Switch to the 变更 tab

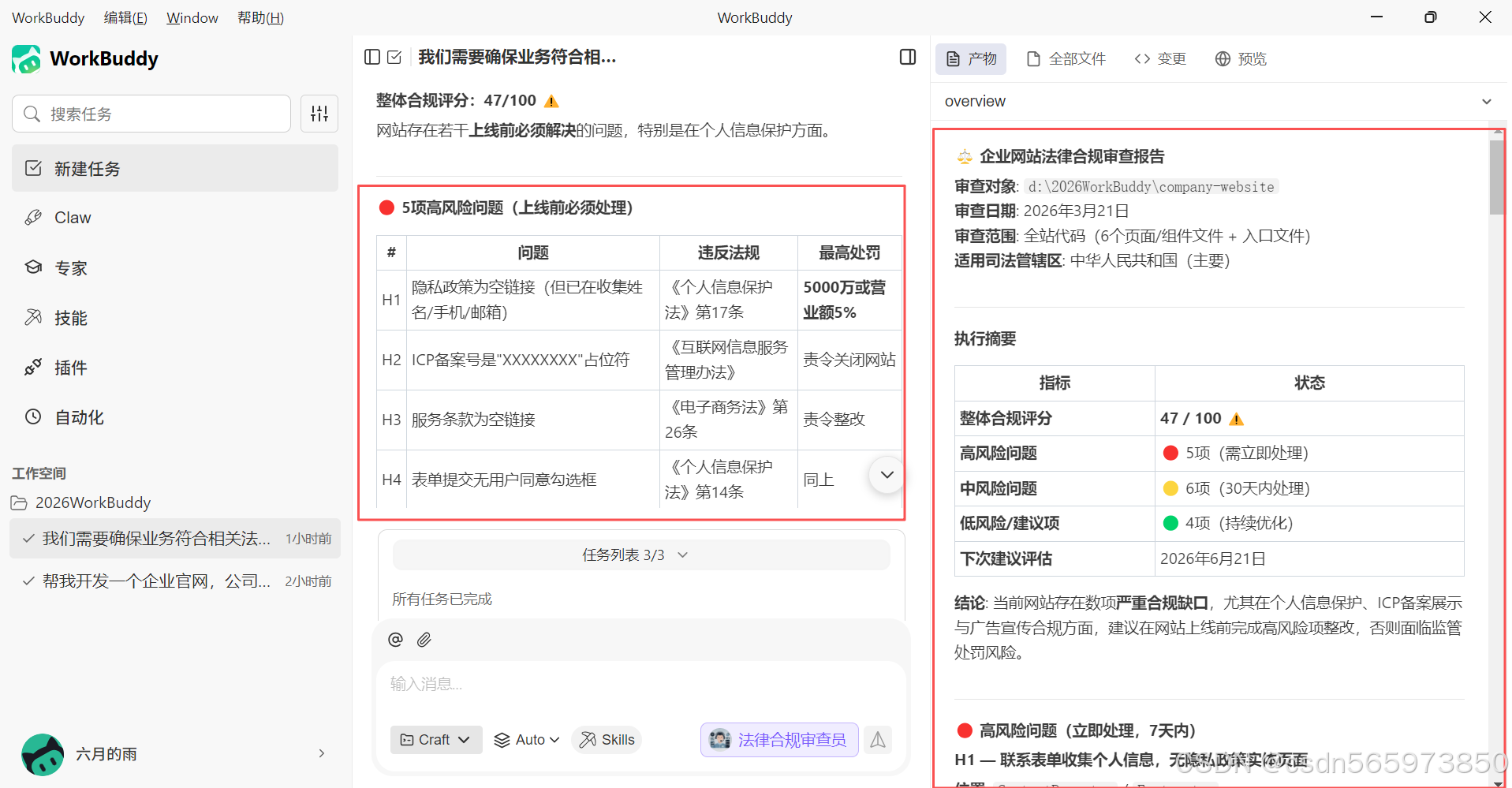click(x=1160, y=59)
